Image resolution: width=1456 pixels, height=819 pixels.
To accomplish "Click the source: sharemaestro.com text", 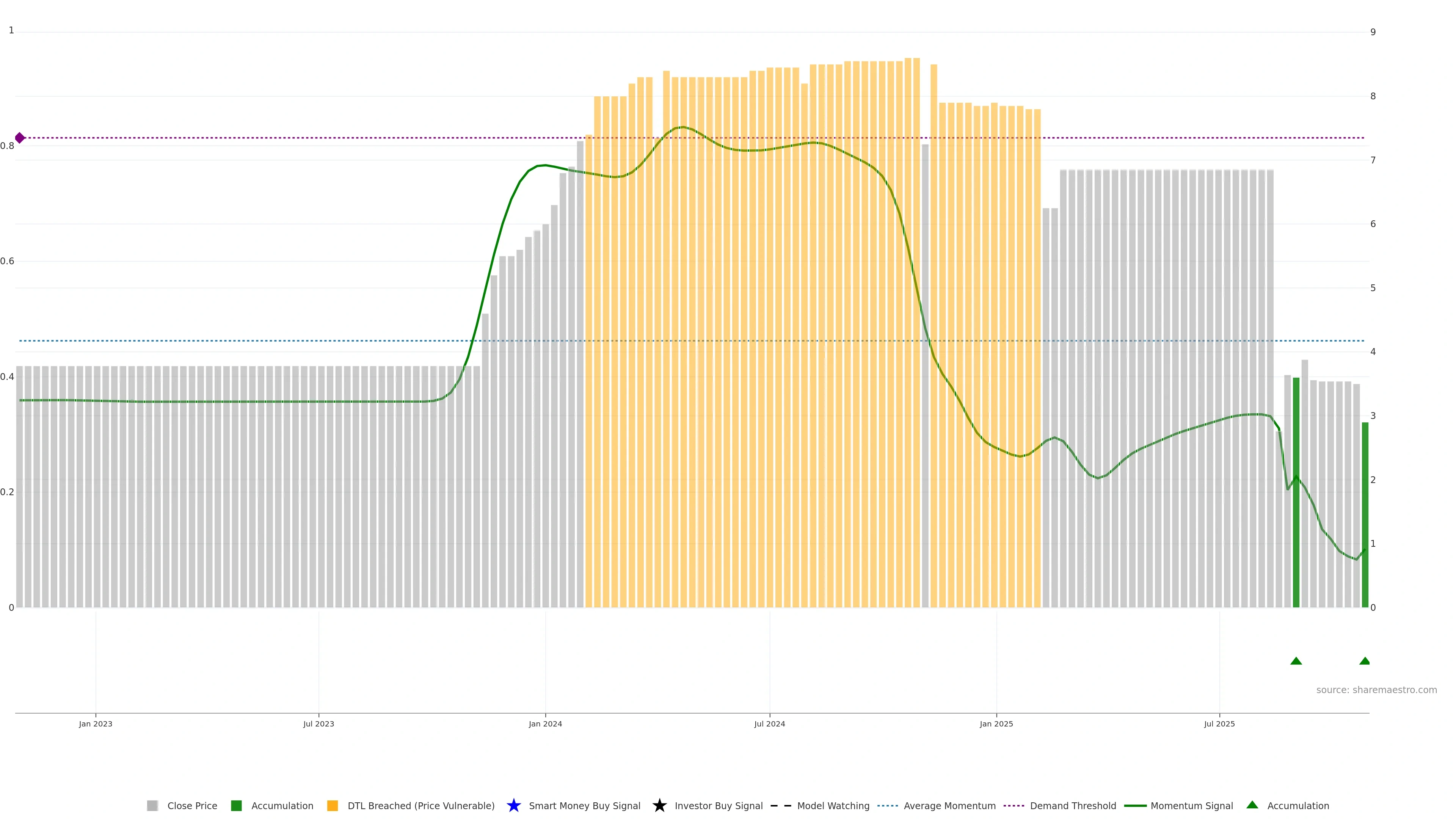I will (1376, 690).
